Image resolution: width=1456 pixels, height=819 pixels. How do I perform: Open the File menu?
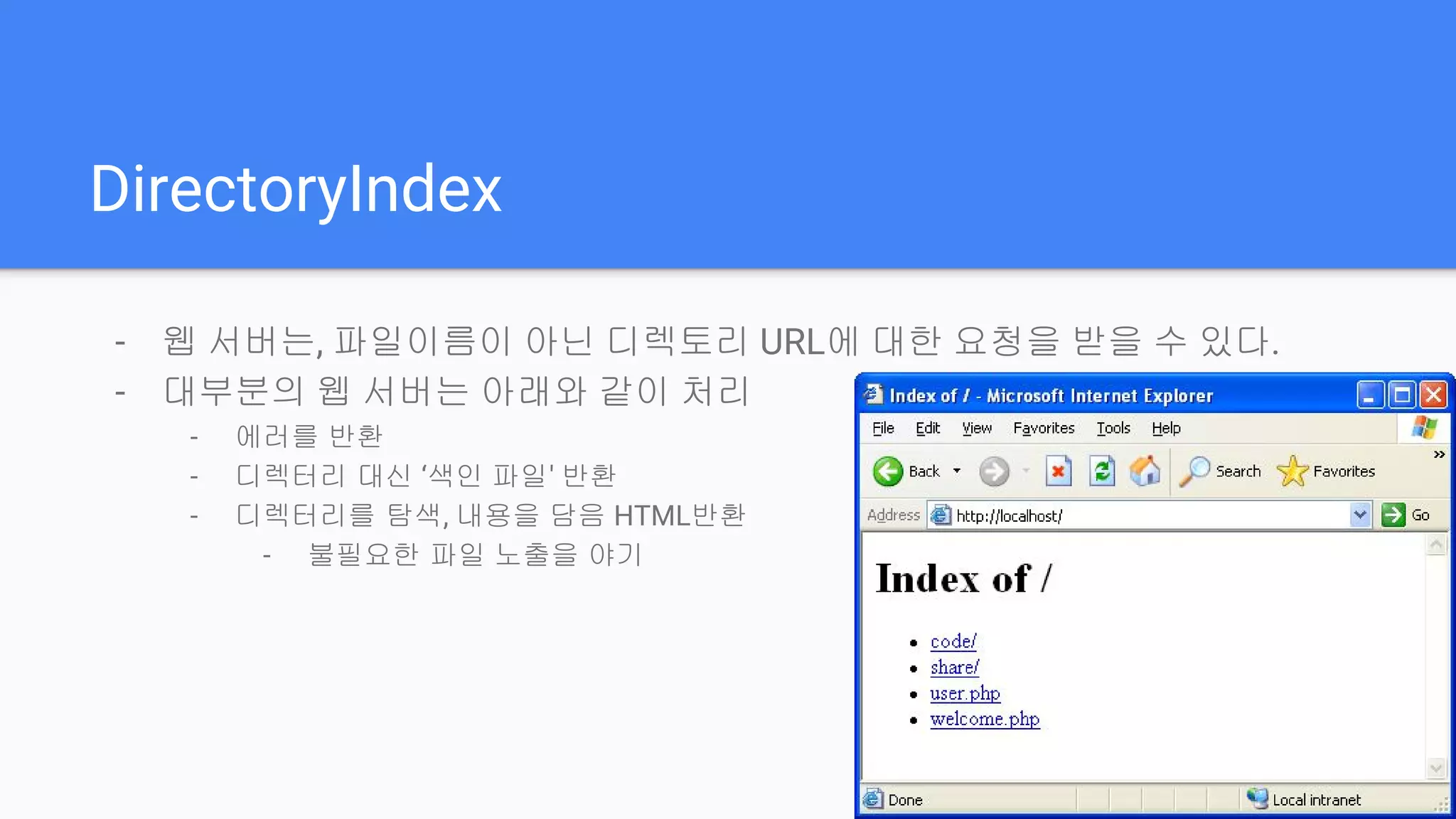[x=883, y=428]
